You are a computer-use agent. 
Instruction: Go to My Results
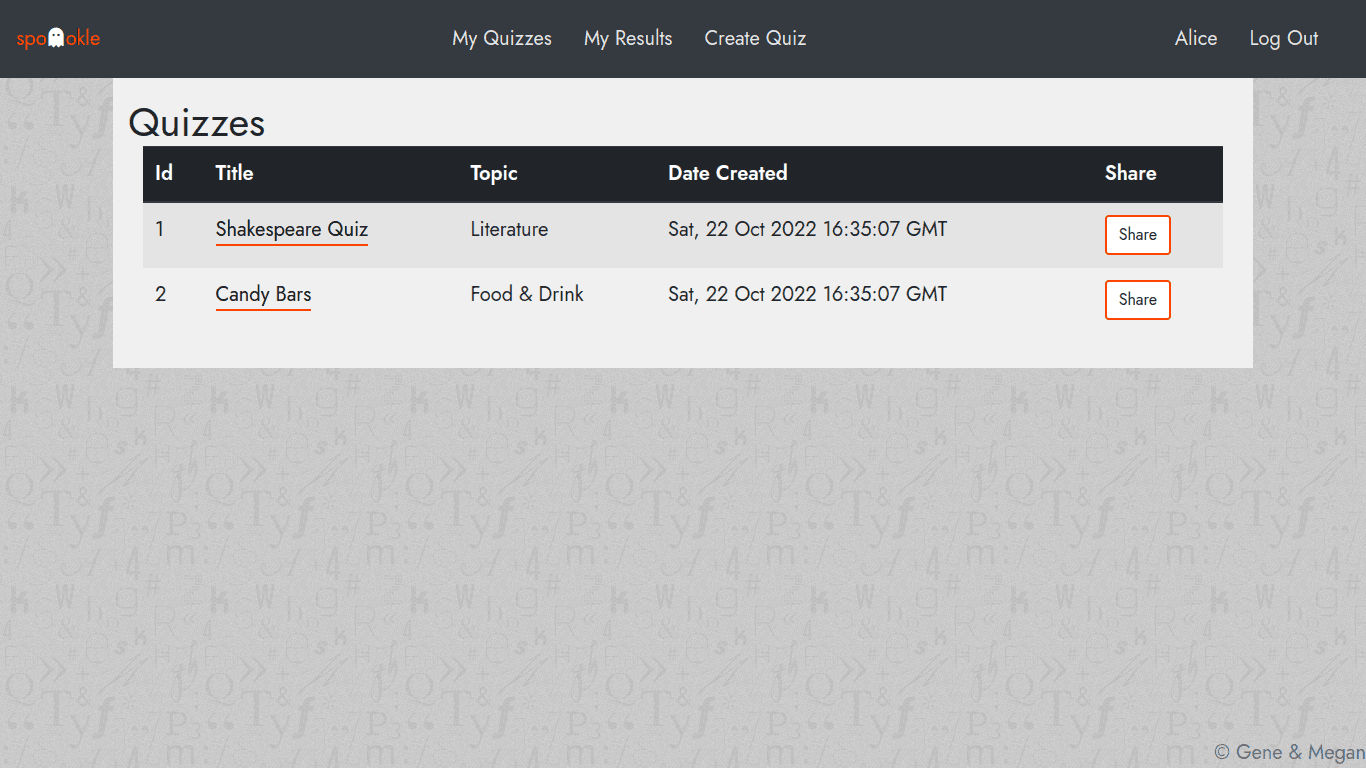tap(628, 38)
